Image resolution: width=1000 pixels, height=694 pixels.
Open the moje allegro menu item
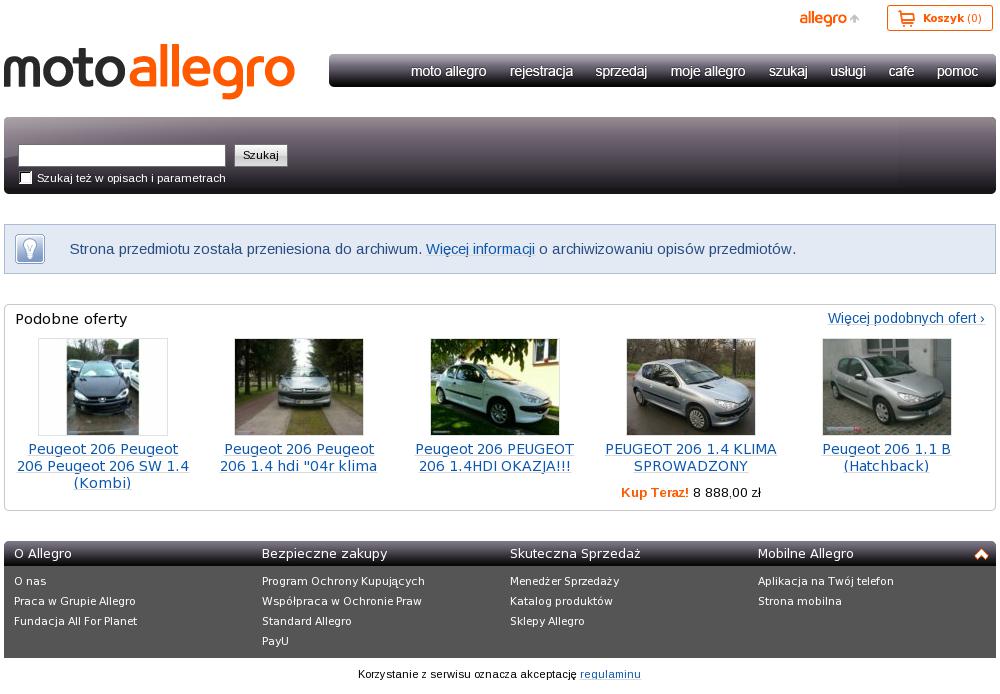708,71
